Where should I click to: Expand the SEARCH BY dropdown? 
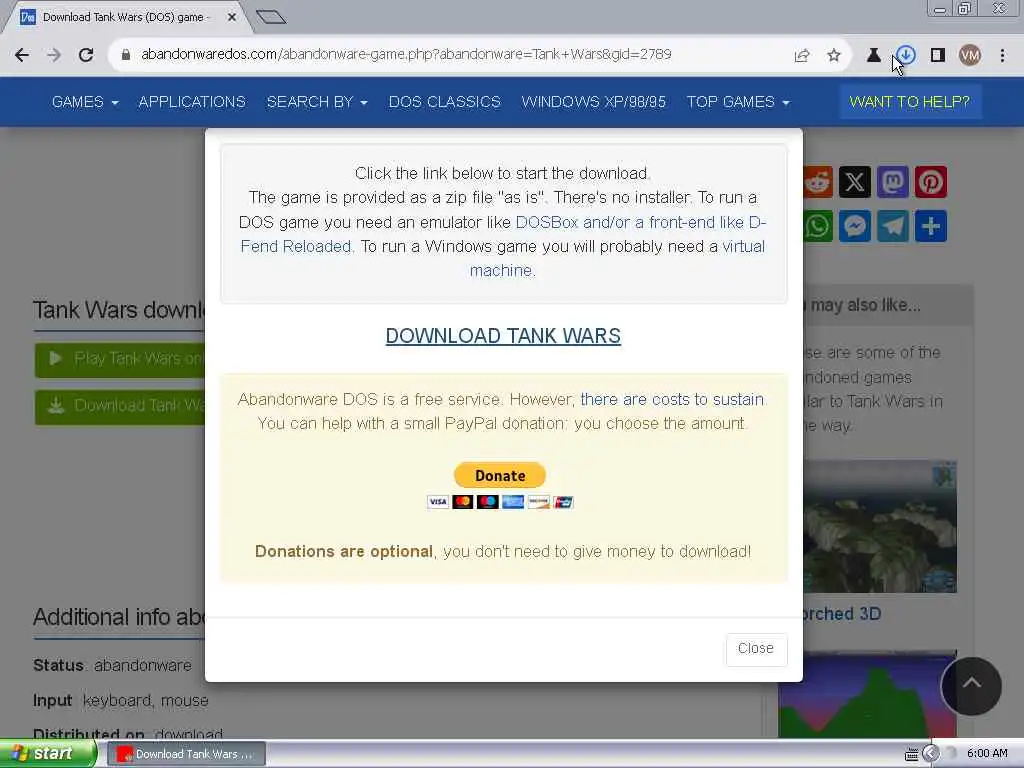(317, 102)
